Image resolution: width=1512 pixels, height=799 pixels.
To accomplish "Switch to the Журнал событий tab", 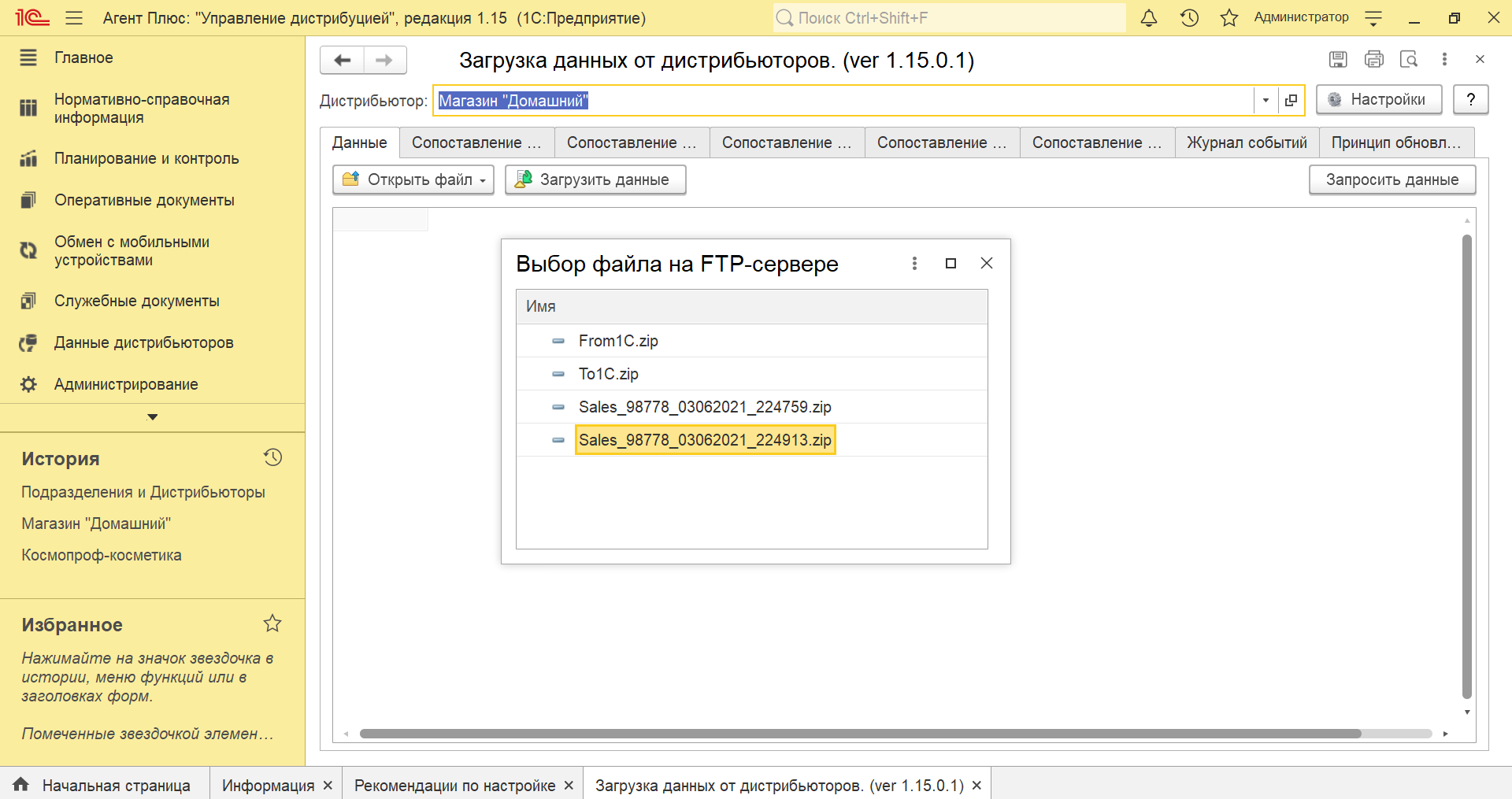I will 1247,142.
